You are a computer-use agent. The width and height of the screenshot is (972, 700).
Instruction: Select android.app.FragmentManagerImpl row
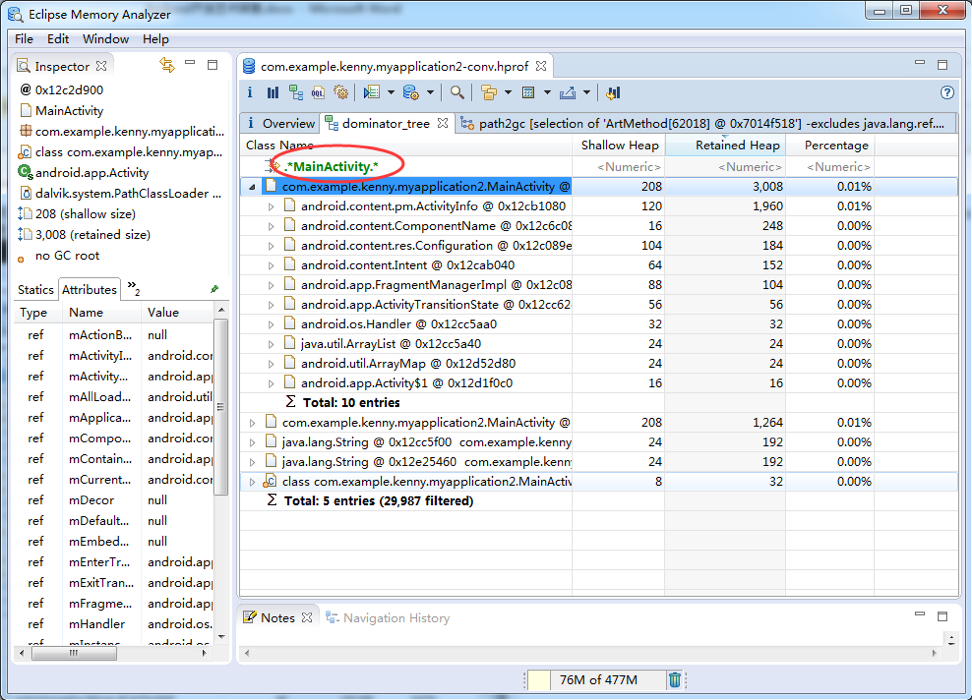(x=598, y=285)
